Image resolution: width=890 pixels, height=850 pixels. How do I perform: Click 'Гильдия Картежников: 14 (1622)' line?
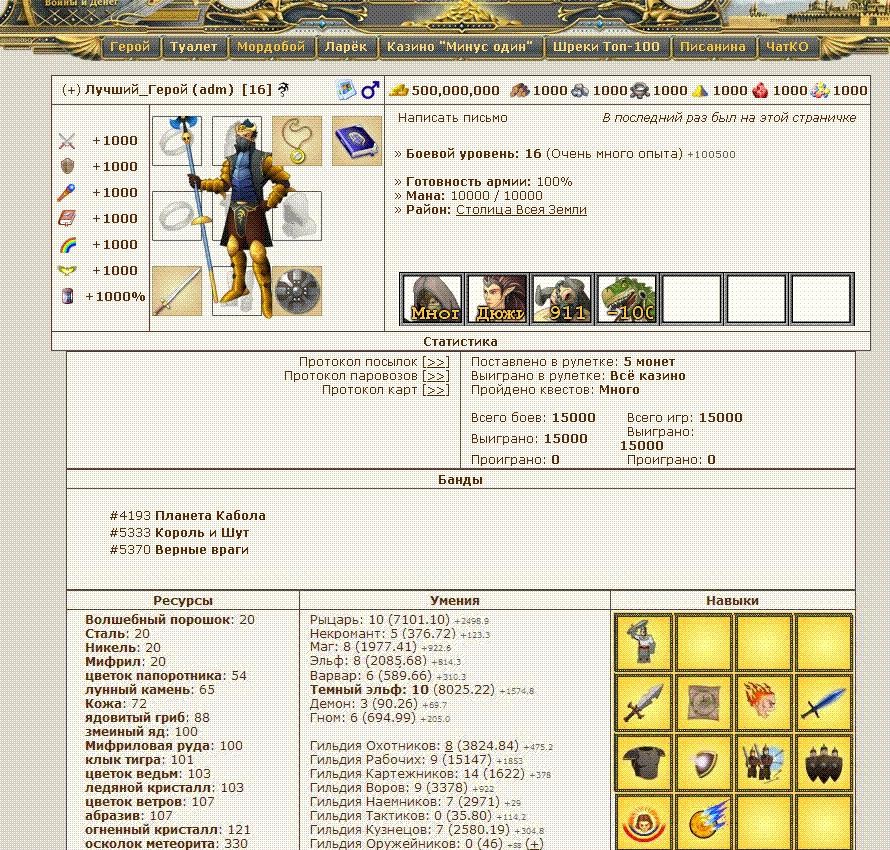point(417,773)
